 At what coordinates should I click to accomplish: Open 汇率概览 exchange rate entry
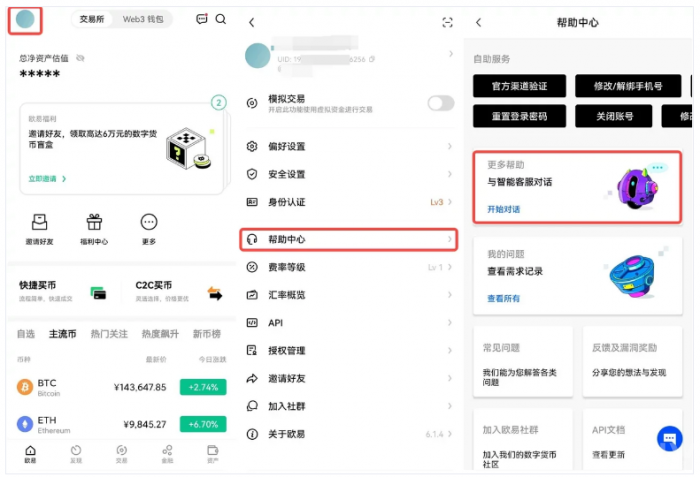coord(349,295)
